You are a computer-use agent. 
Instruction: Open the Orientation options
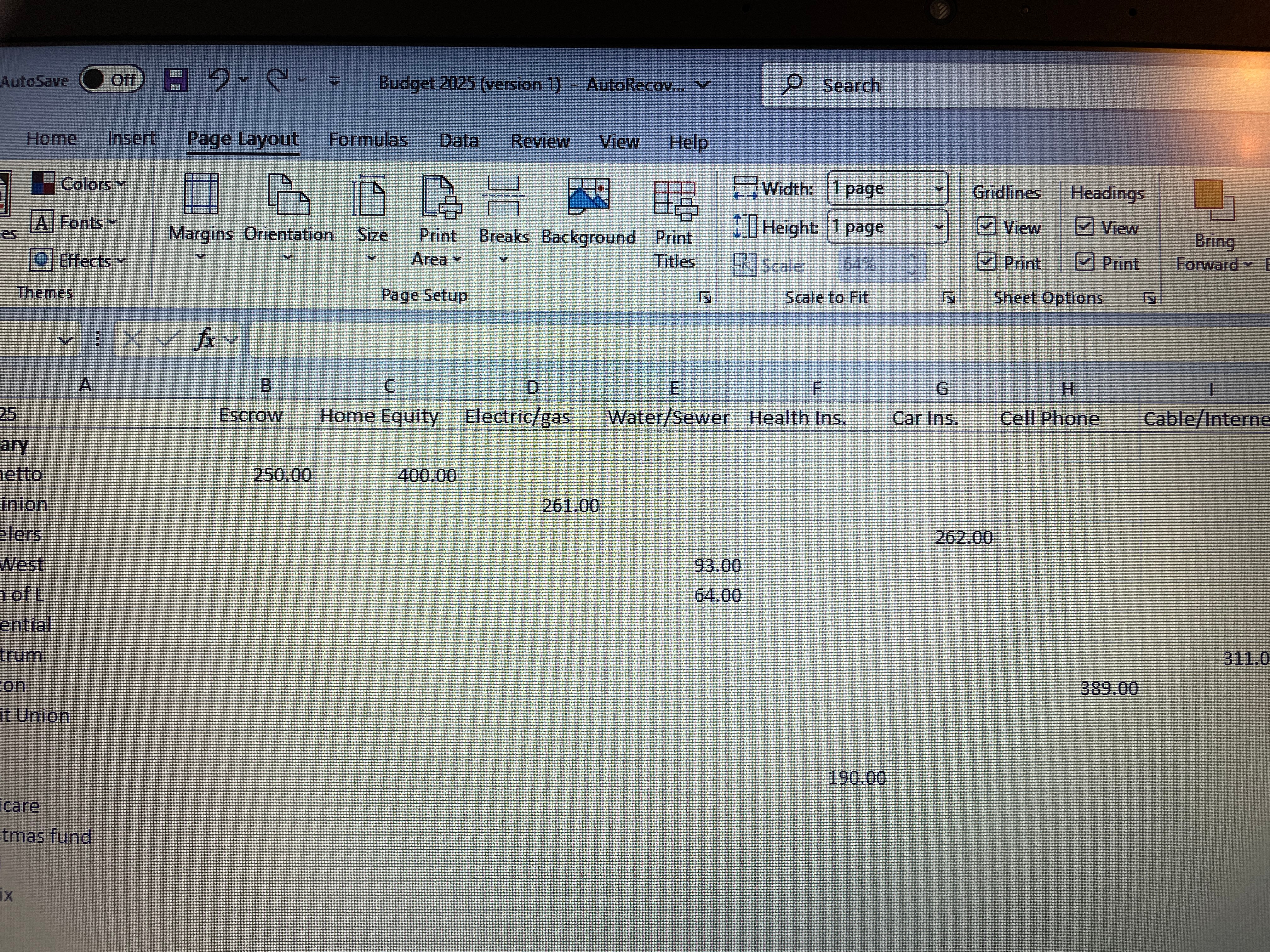tap(288, 218)
